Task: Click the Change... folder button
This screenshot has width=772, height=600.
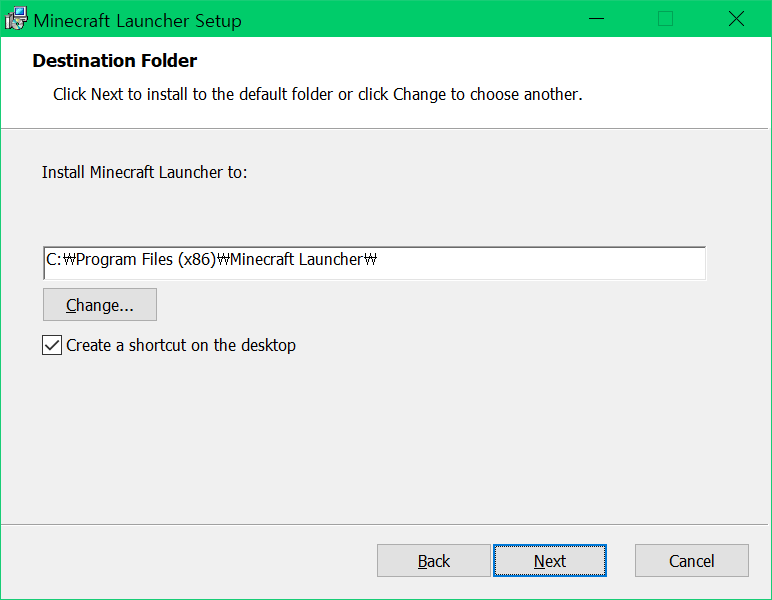Action: [x=100, y=305]
